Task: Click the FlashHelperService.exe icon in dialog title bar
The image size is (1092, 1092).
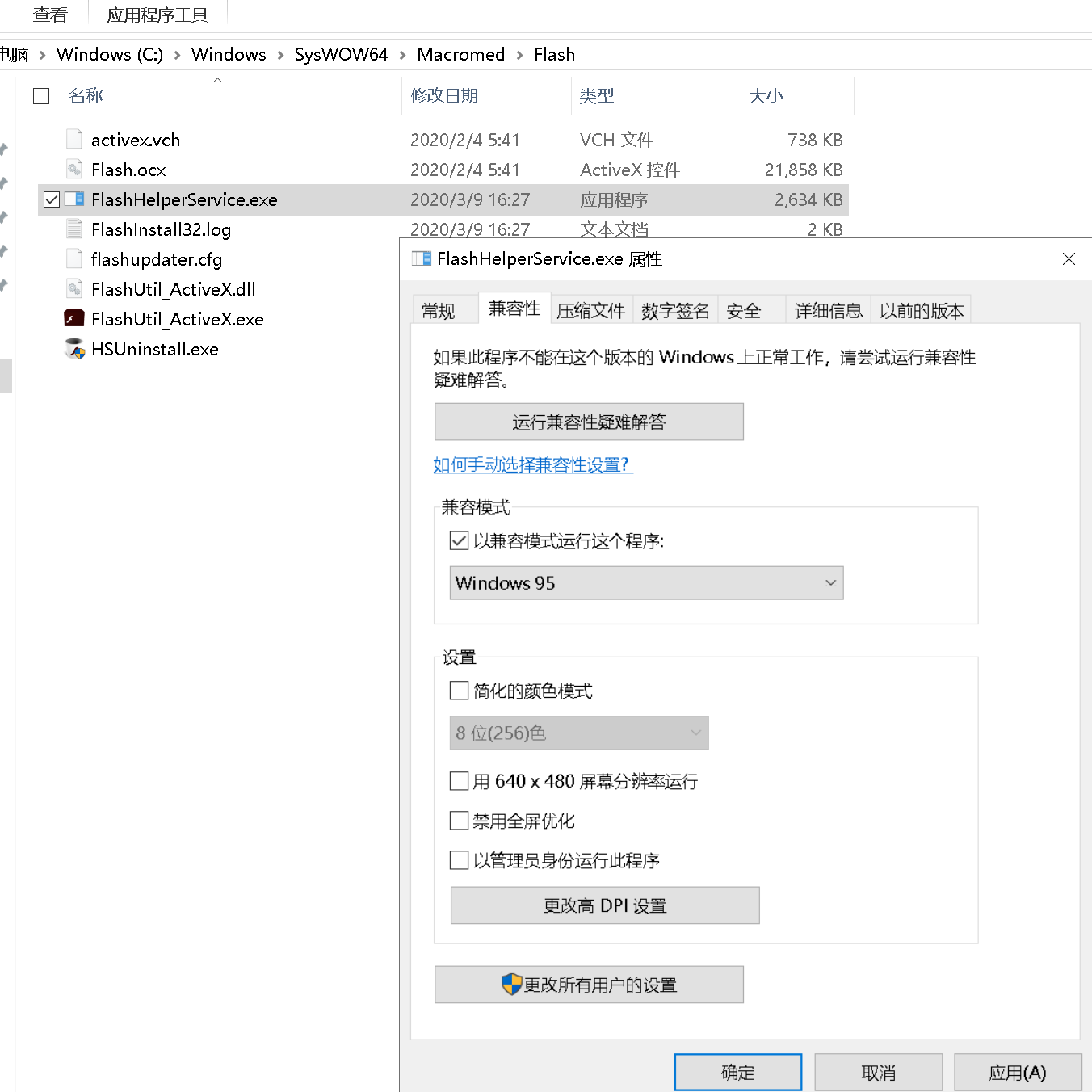Action: point(420,258)
